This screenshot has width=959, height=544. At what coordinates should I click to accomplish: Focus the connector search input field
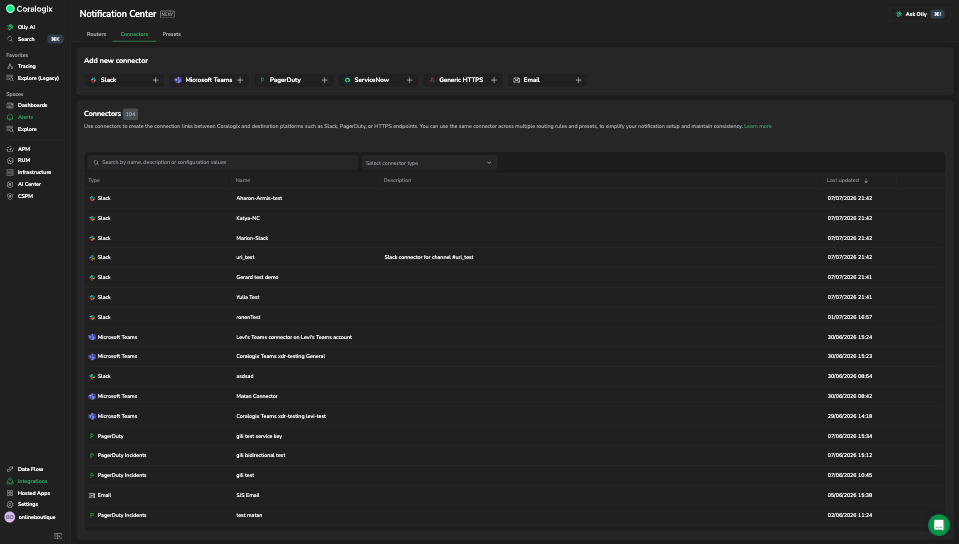(x=223, y=163)
